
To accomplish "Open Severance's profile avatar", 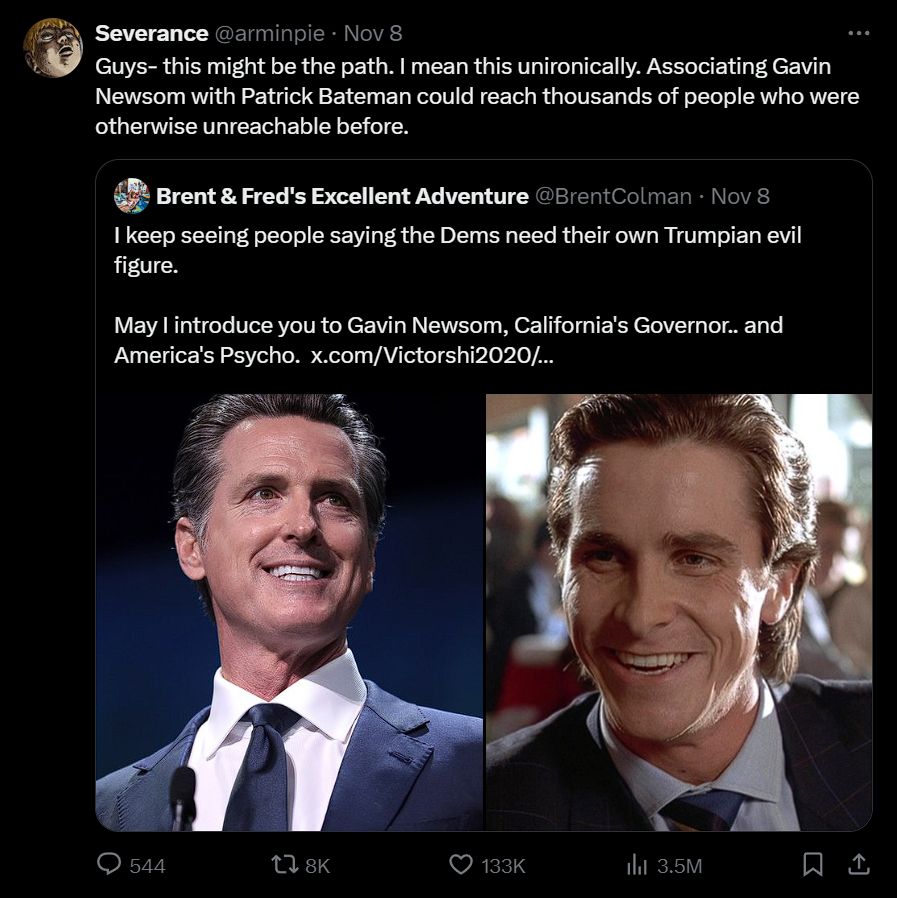I will (x=53, y=48).
